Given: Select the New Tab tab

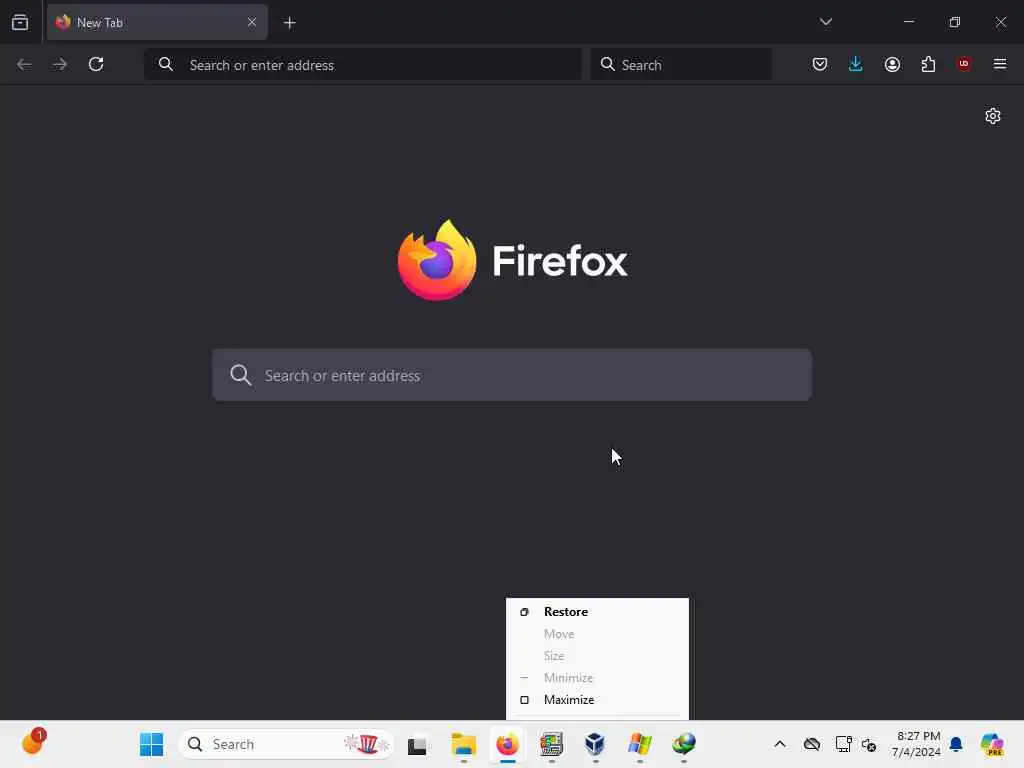Looking at the screenshot, I should coord(157,23).
